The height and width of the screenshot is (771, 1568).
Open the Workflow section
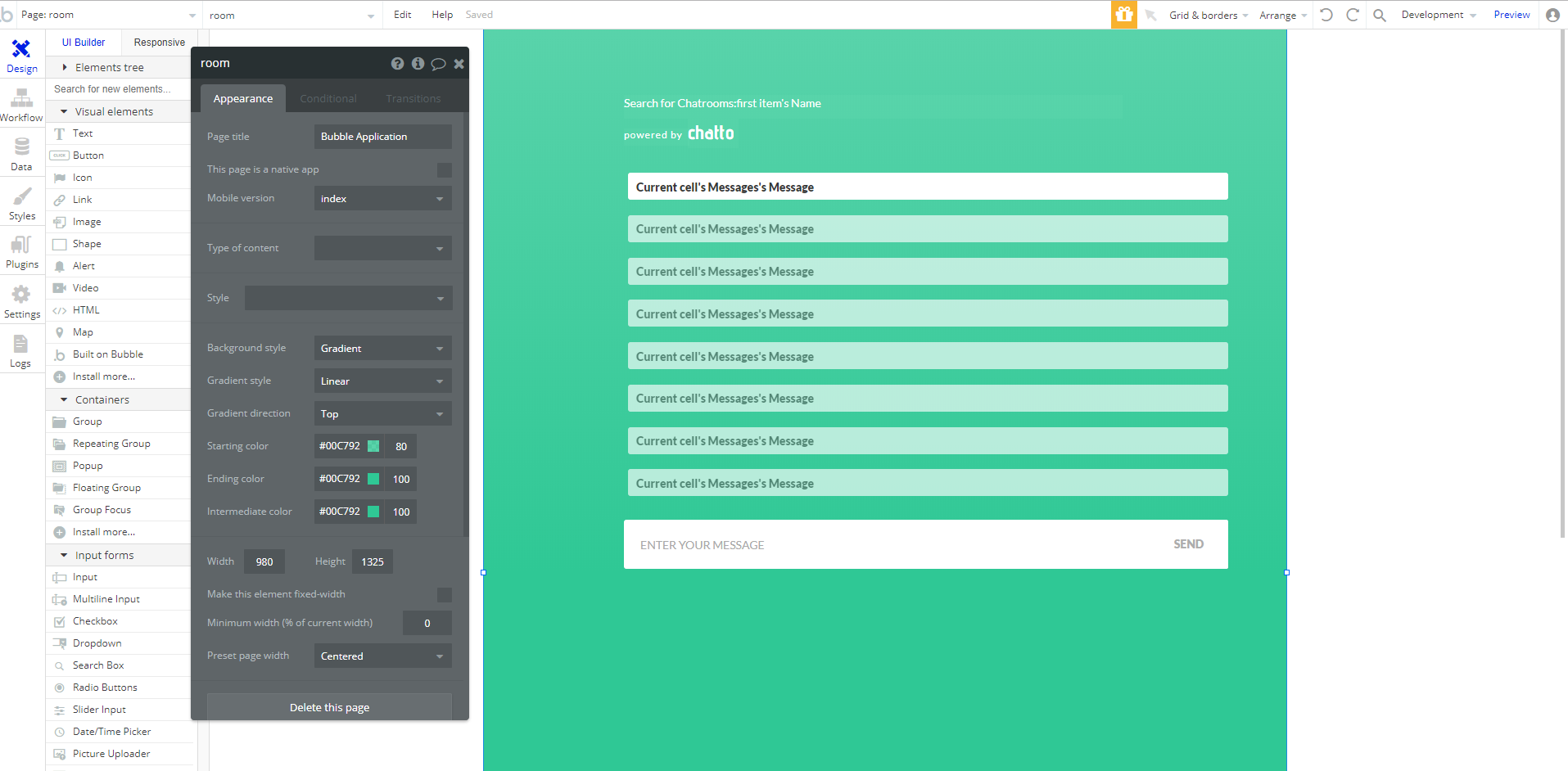pyautogui.click(x=22, y=106)
